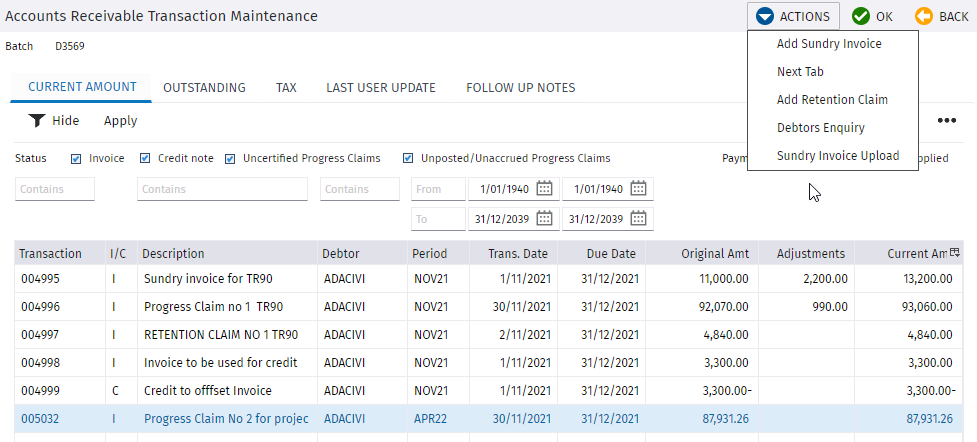This screenshot has width=977, height=442.
Task: Open calendar for Trans. Date from 1/01/1940
Action: (x=545, y=188)
